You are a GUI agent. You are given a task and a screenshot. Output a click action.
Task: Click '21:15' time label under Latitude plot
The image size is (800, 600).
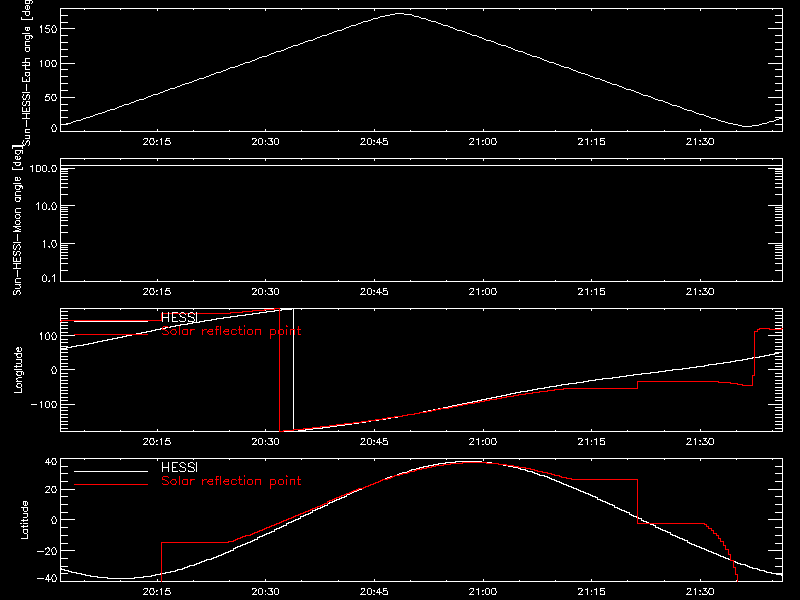click(591, 592)
